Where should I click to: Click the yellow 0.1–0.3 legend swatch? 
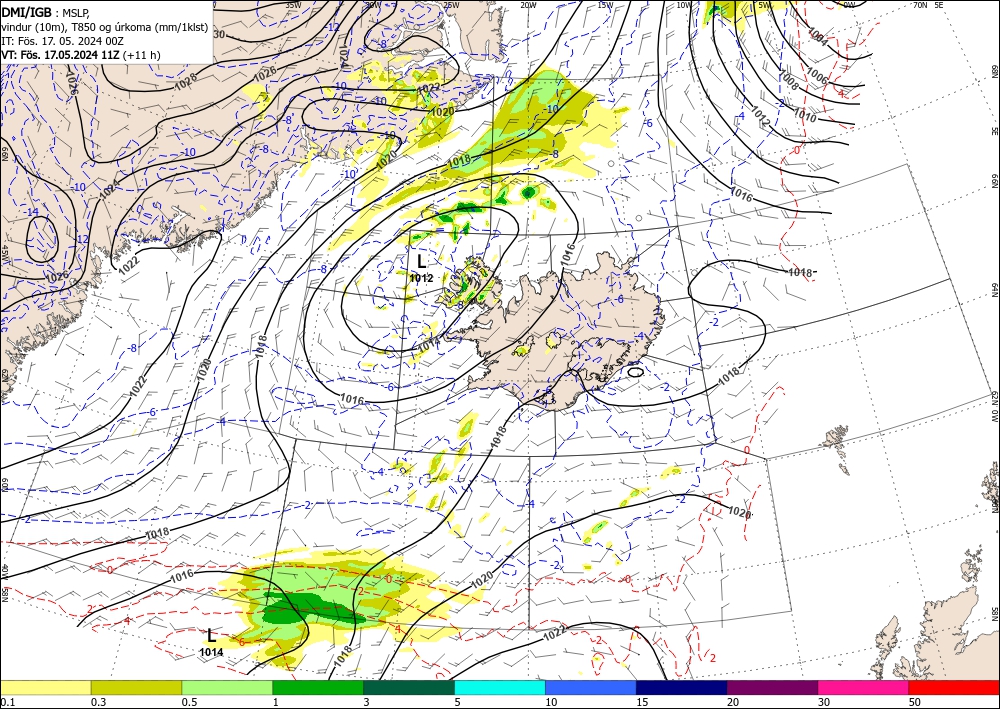click(45, 687)
